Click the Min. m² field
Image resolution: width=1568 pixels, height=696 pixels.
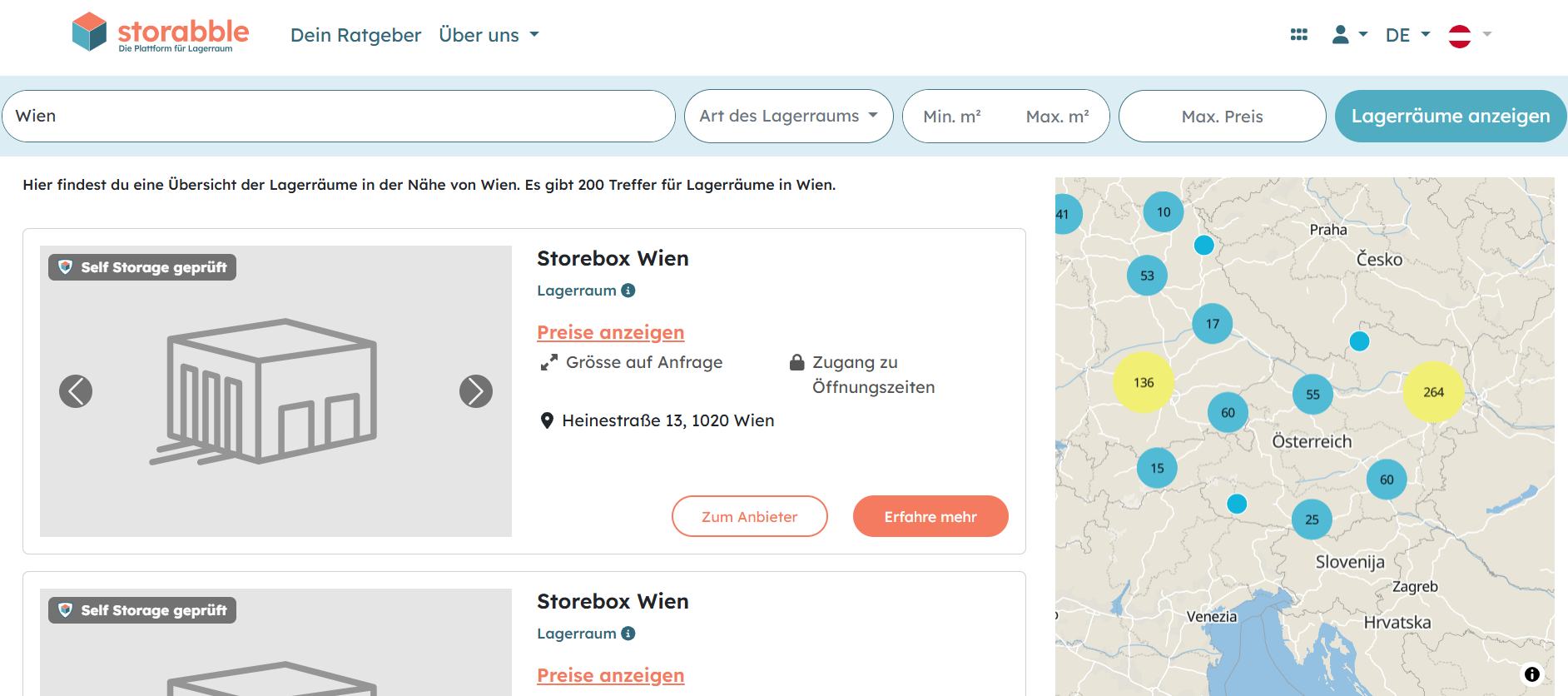click(x=952, y=117)
